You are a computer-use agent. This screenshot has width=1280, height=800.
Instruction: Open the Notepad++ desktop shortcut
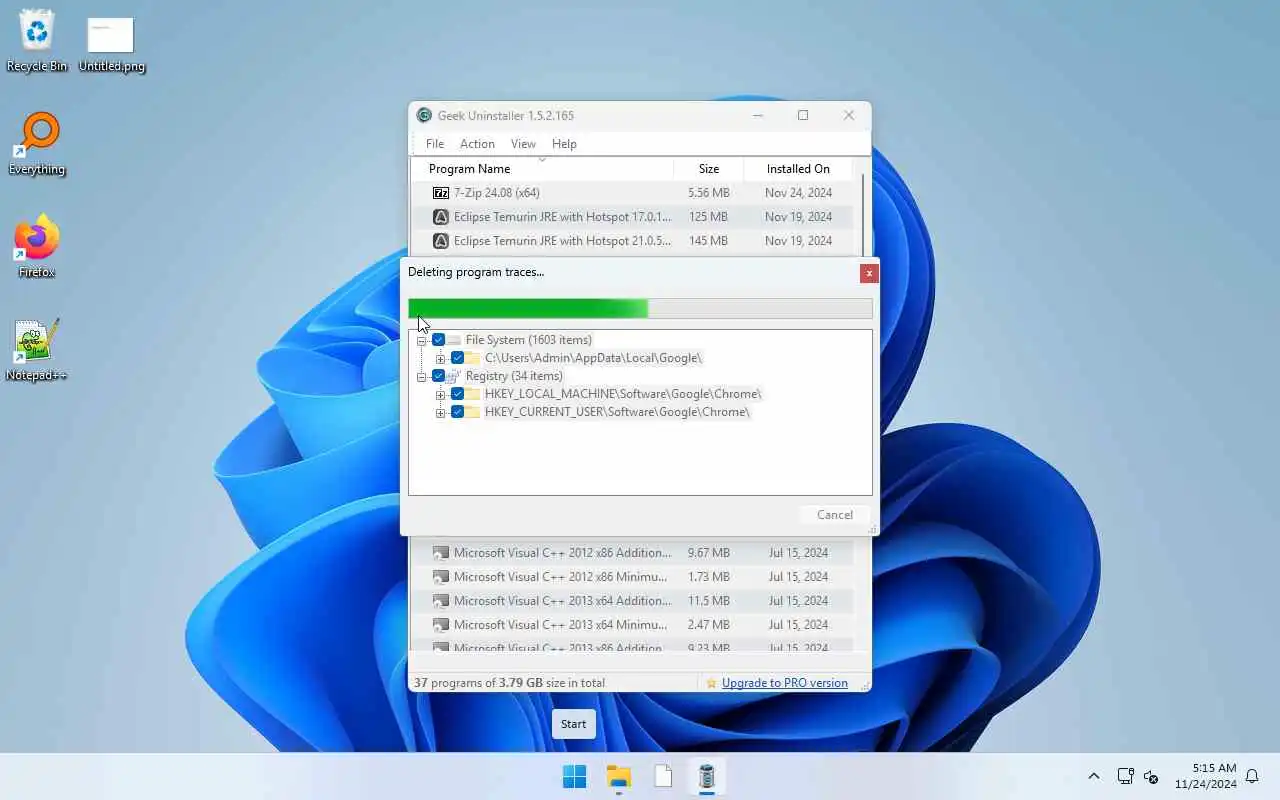pyautogui.click(x=37, y=350)
